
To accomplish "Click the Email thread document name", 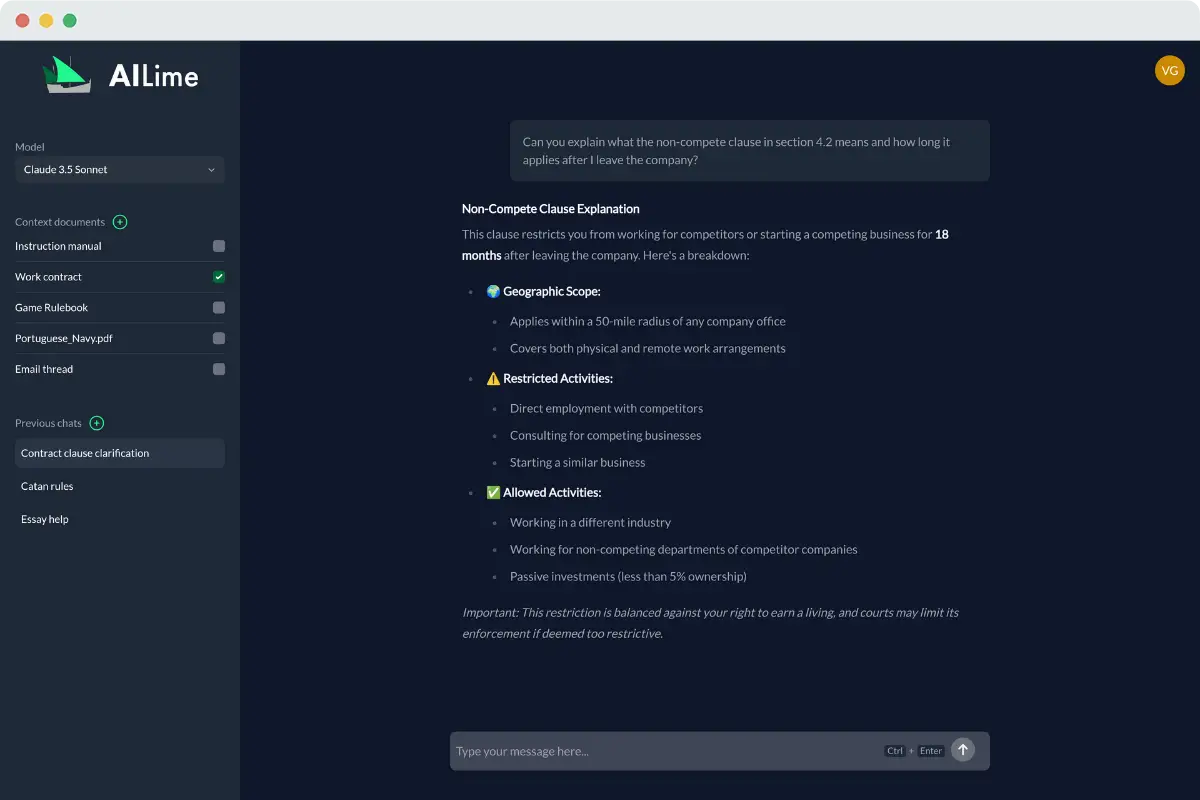I will [x=44, y=369].
